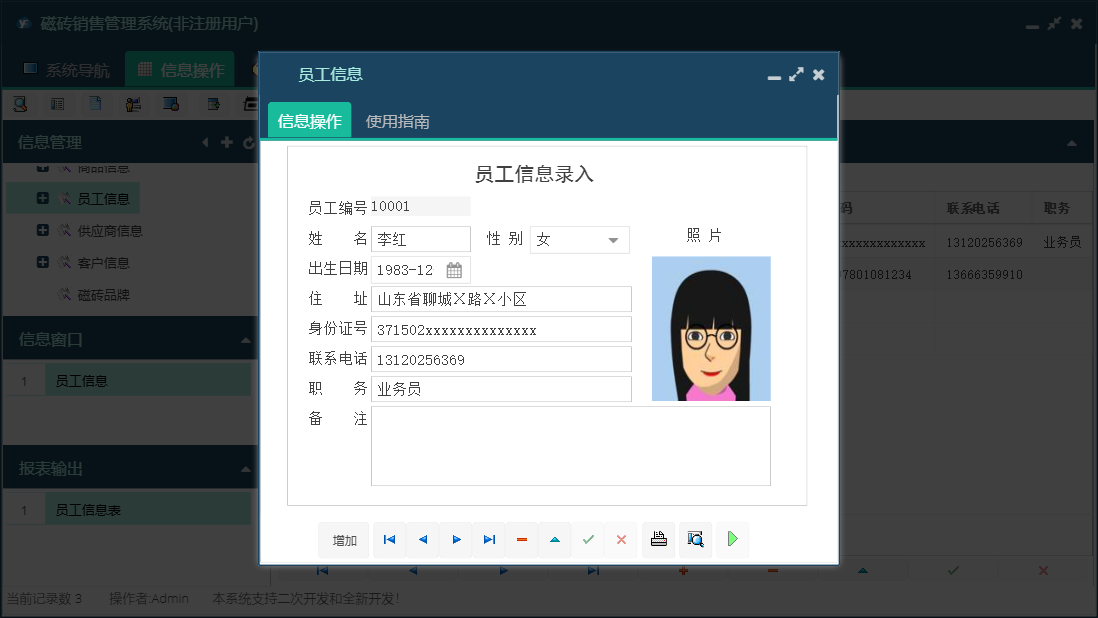Open print preview in the employee form toolbar
Image resolution: width=1098 pixels, height=618 pixels.
(x=695, y=539)
